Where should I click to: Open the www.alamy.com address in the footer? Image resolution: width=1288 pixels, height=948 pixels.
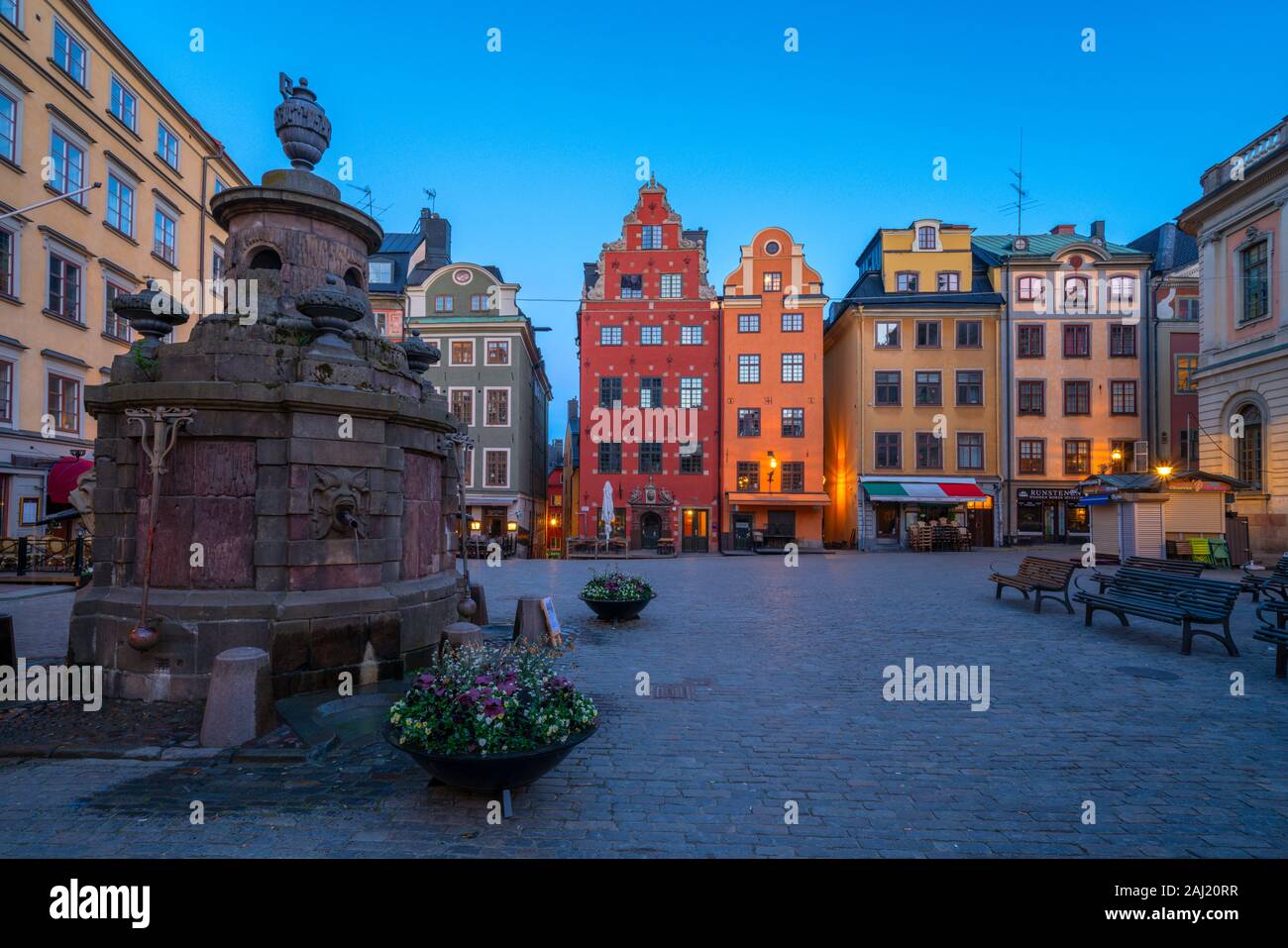[1173, 915]
